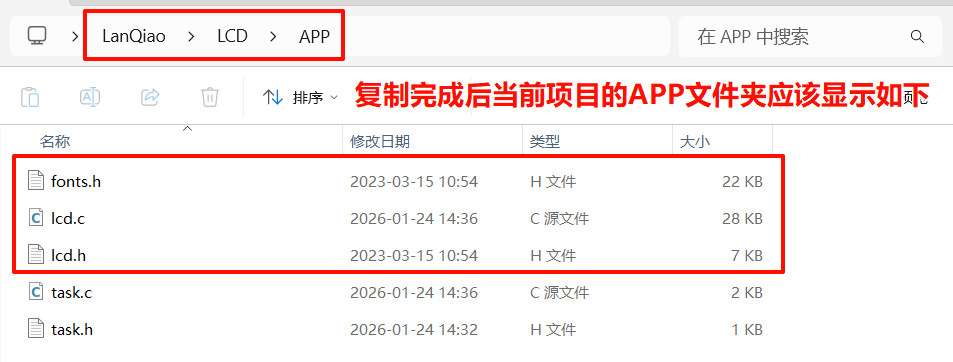This screenshot has width=953, height=362.
Task: Select the task.c file icon
Action: coord(36,292)
